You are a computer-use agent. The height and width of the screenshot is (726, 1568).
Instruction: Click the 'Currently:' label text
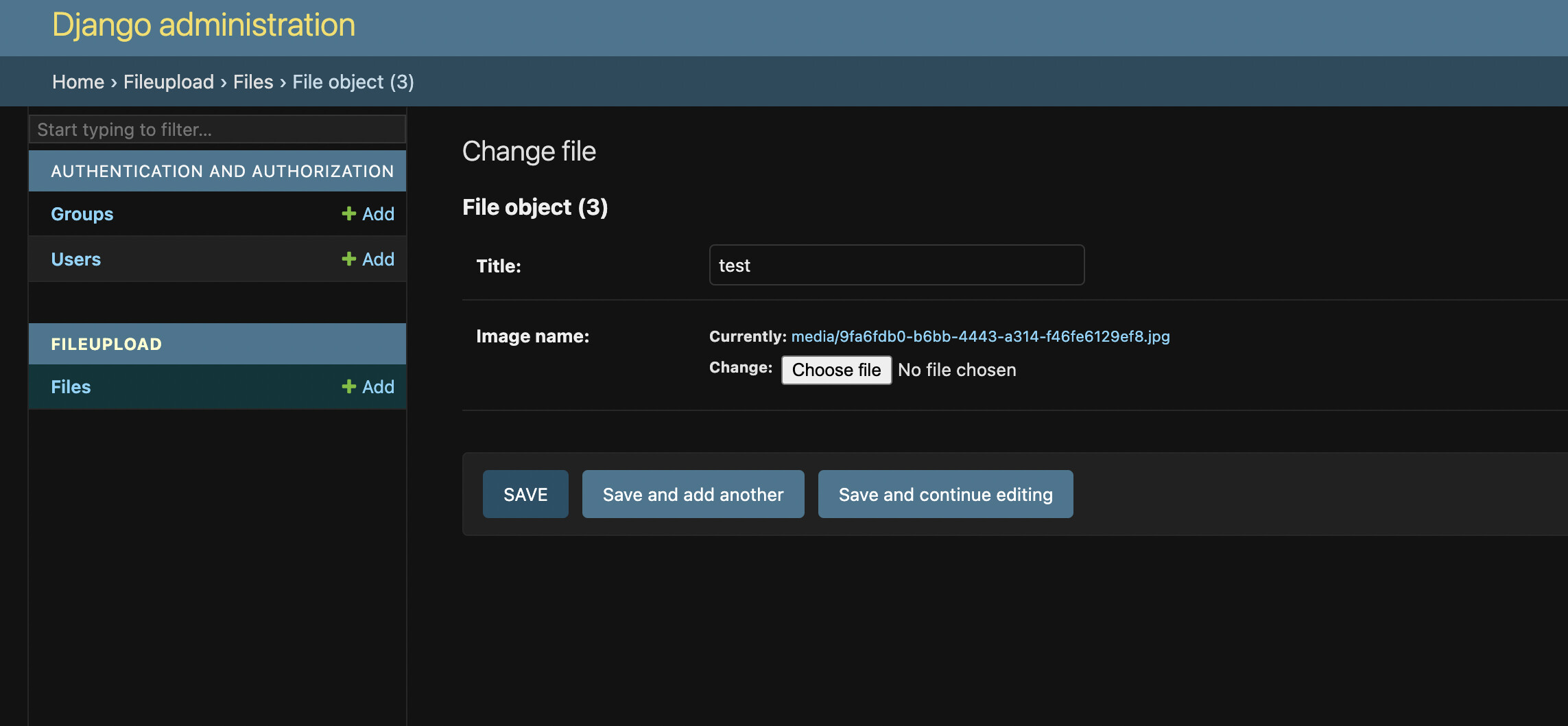(748, 337)
